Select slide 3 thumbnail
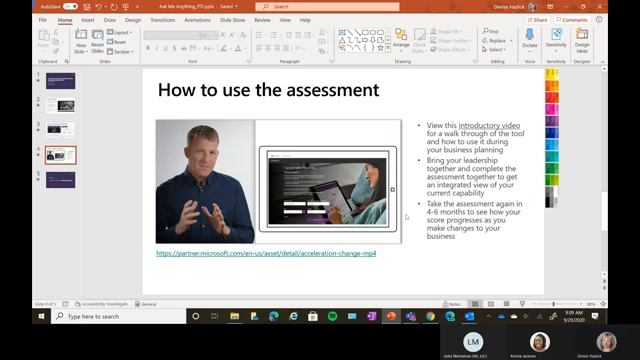Image resolution: width=640 pixels, height=360 pixels. tap(60, 130)
